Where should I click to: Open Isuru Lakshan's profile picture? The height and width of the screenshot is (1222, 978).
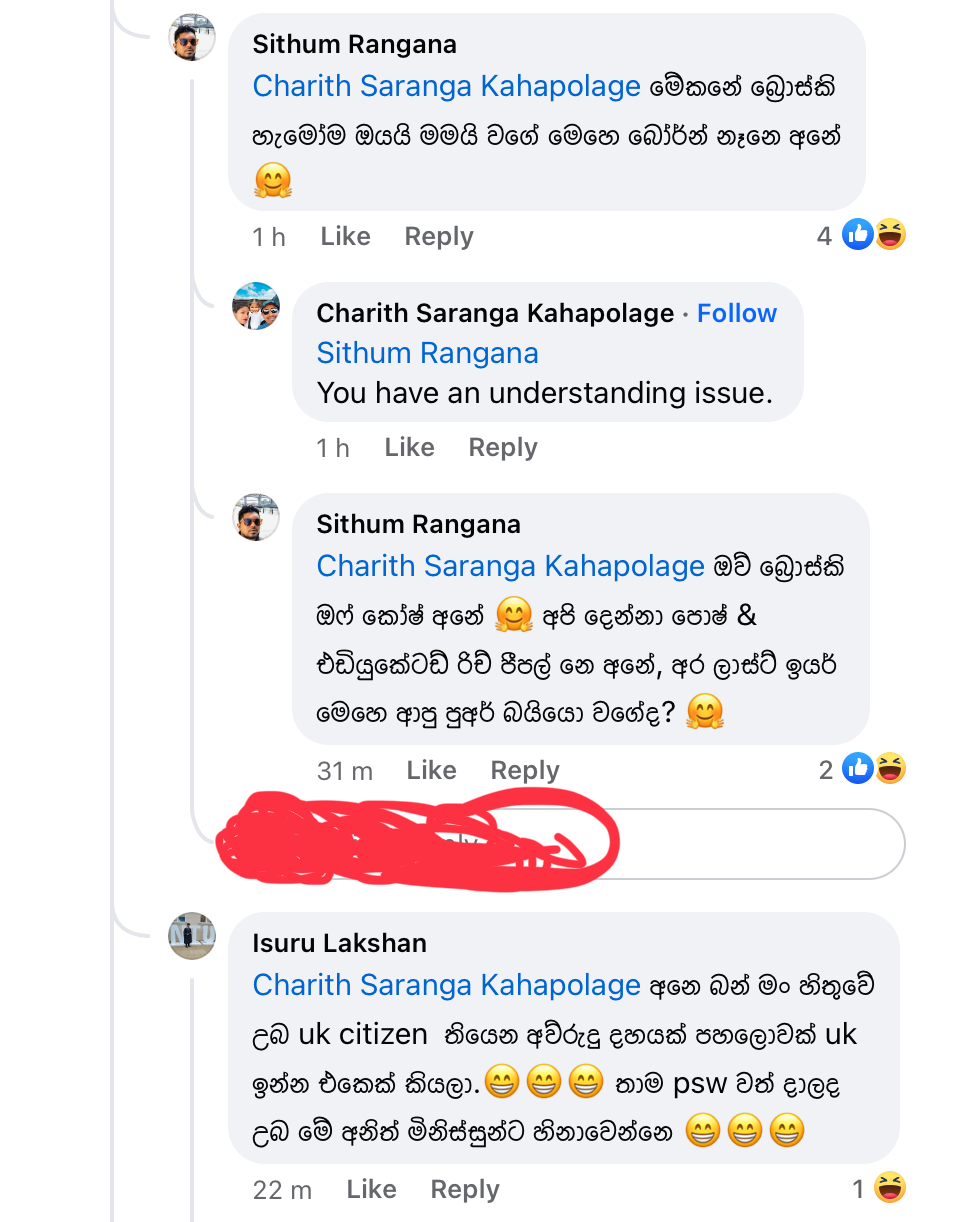tap(192, 936)
